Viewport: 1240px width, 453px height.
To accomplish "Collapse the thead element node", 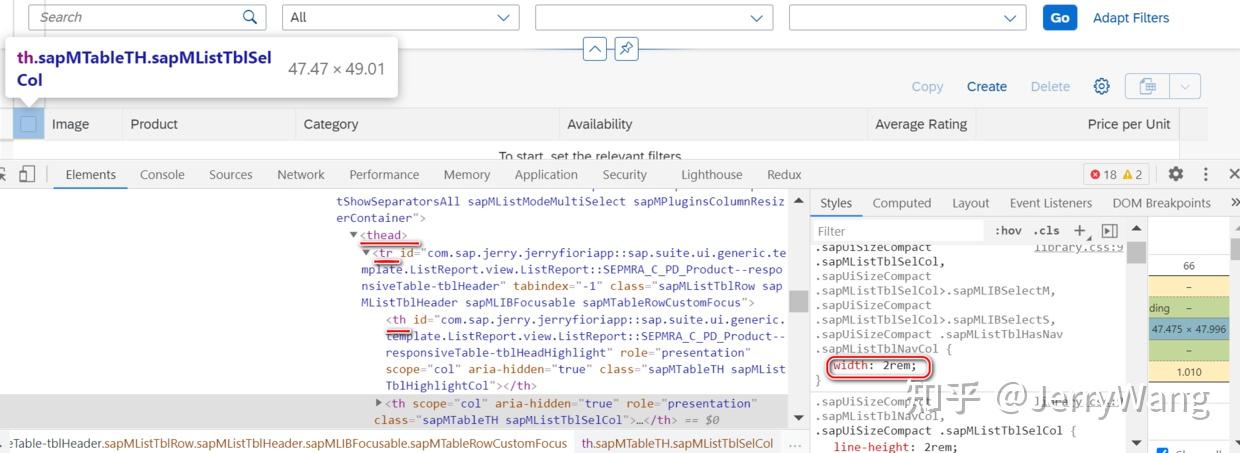I will pyautogui.click(x=354, y=235).
